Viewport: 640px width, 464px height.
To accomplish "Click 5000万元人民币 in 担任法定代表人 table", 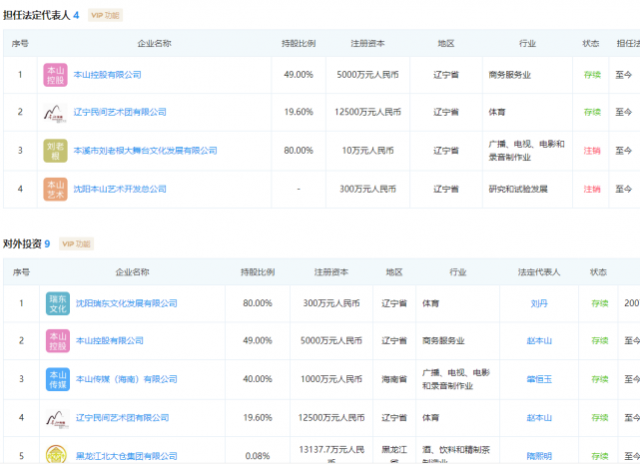I will tap(367, 75).
